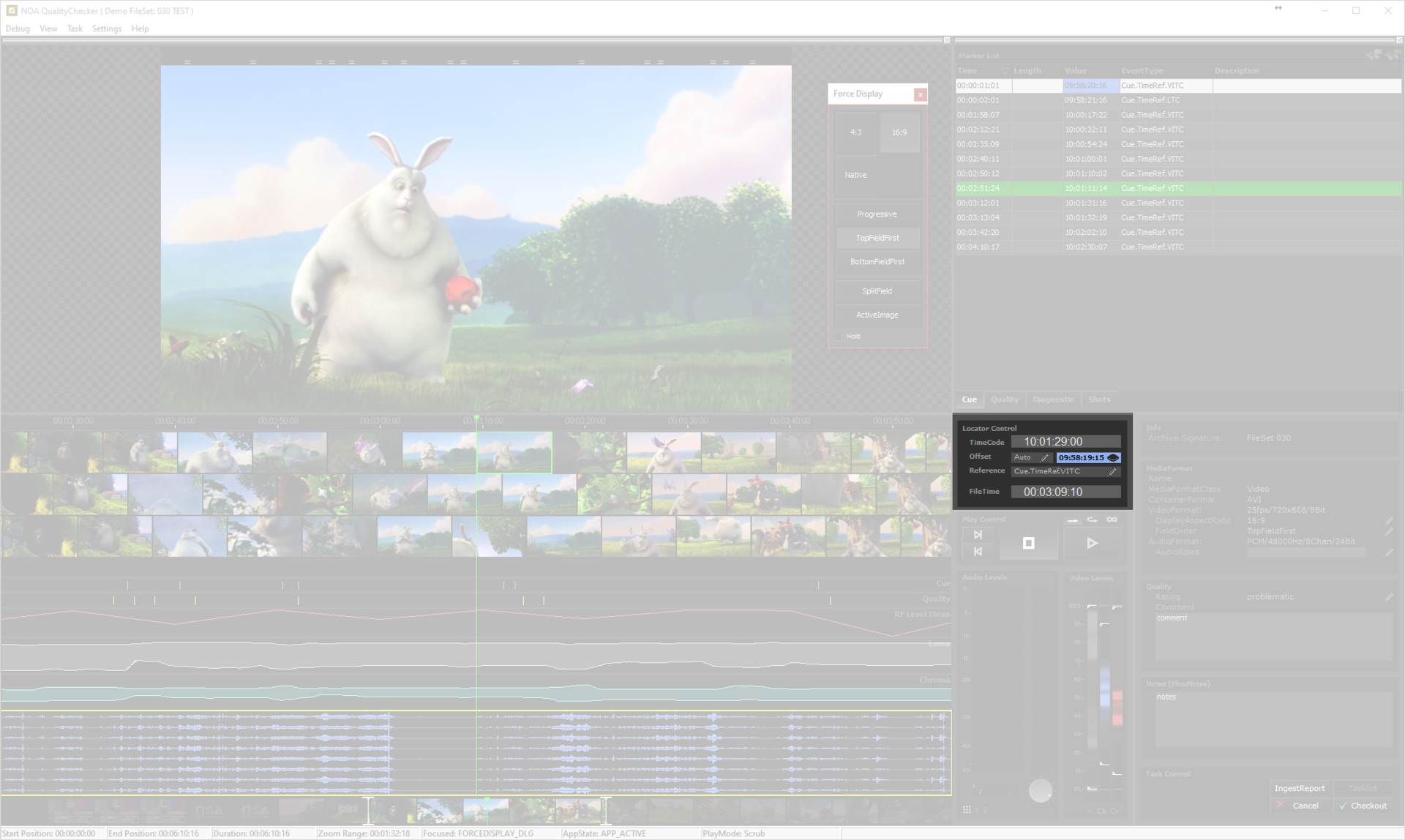This screenshot has height=840, width=1405.
Task: Select marker row with time 00:04:10:17
Action: tap(1178, 247)
